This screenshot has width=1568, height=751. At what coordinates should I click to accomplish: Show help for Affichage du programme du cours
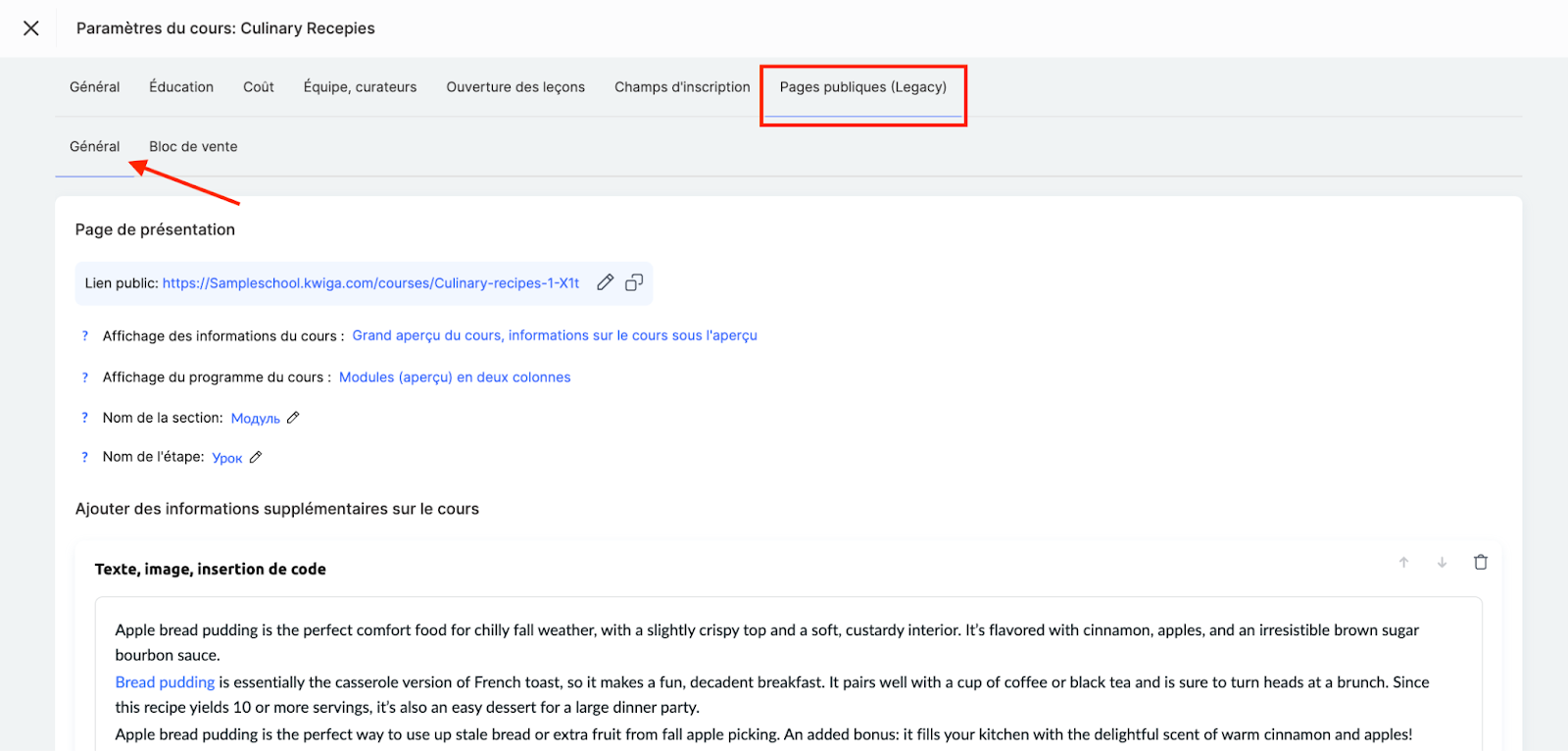(x=85, y=377)
